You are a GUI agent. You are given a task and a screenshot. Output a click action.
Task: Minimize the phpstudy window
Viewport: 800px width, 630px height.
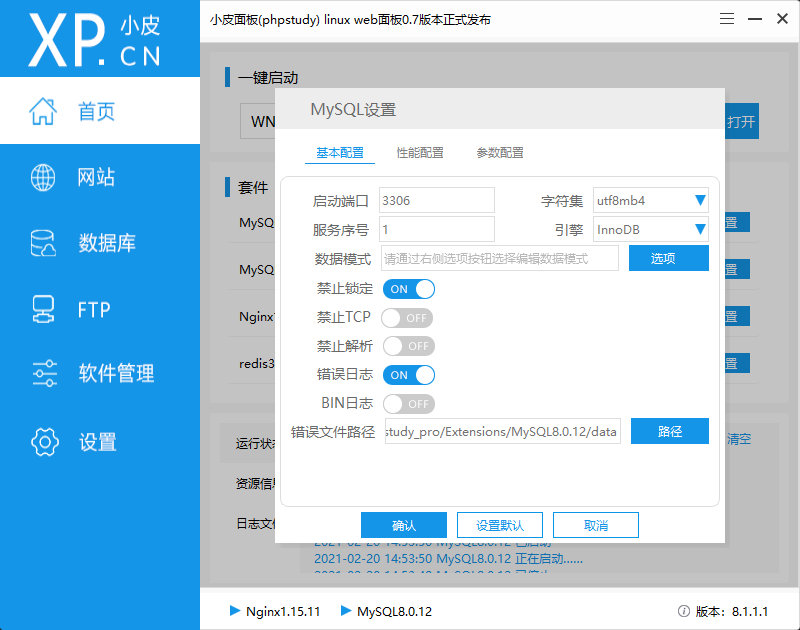[x=755, y=19]
